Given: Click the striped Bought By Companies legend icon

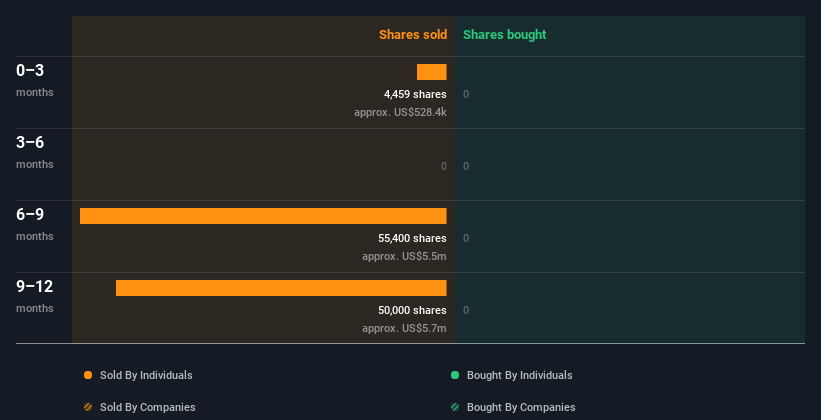Looking at the screenshot, I should pyautogui.click(x=455, y=407).
